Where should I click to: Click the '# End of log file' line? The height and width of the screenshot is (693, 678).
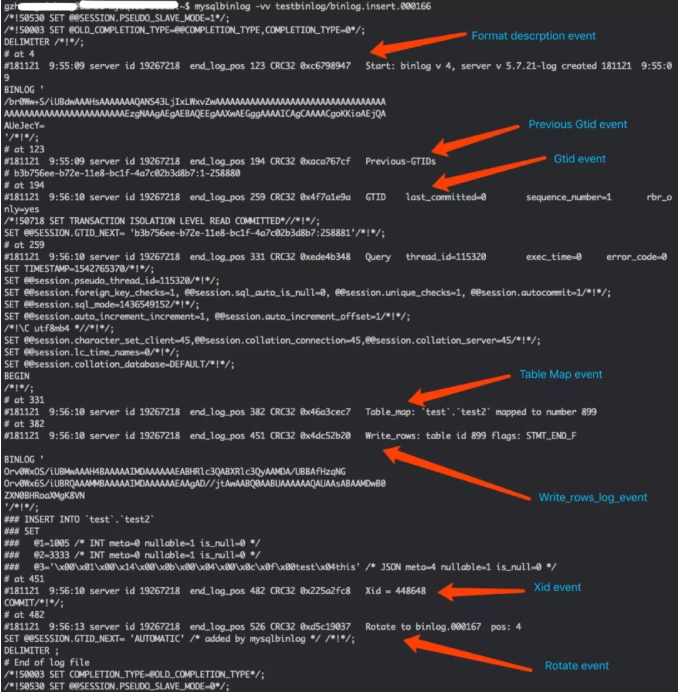(x=46, y=663)
